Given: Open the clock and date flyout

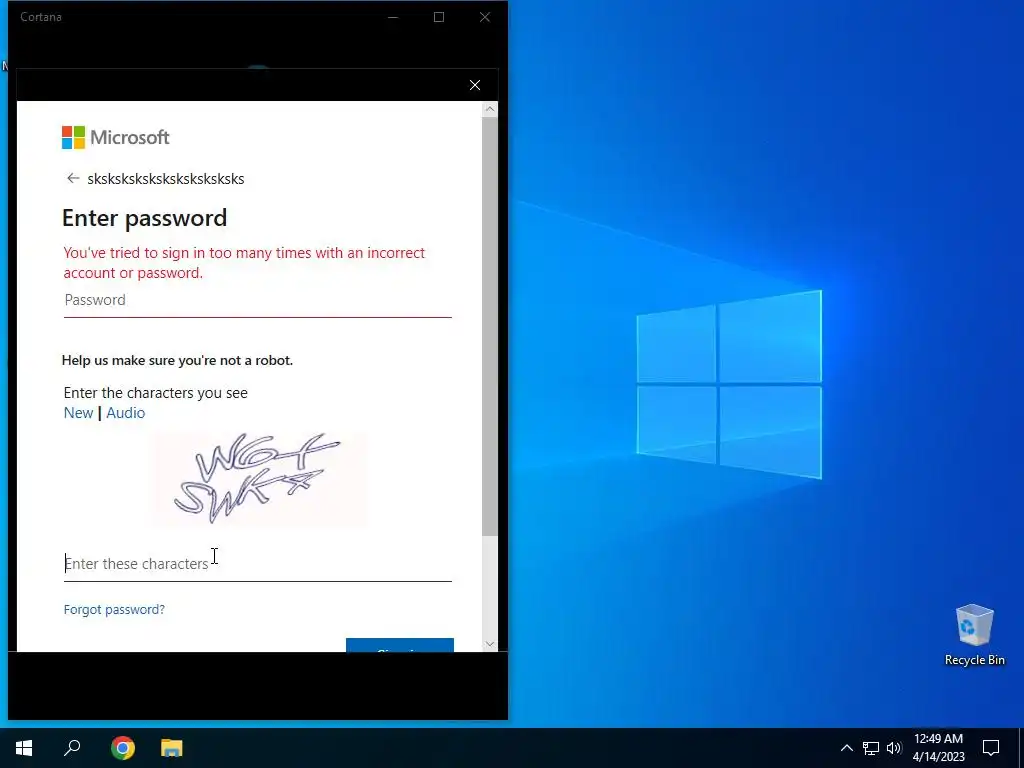Looking at the screenshot, I should [x=938, y=748].
